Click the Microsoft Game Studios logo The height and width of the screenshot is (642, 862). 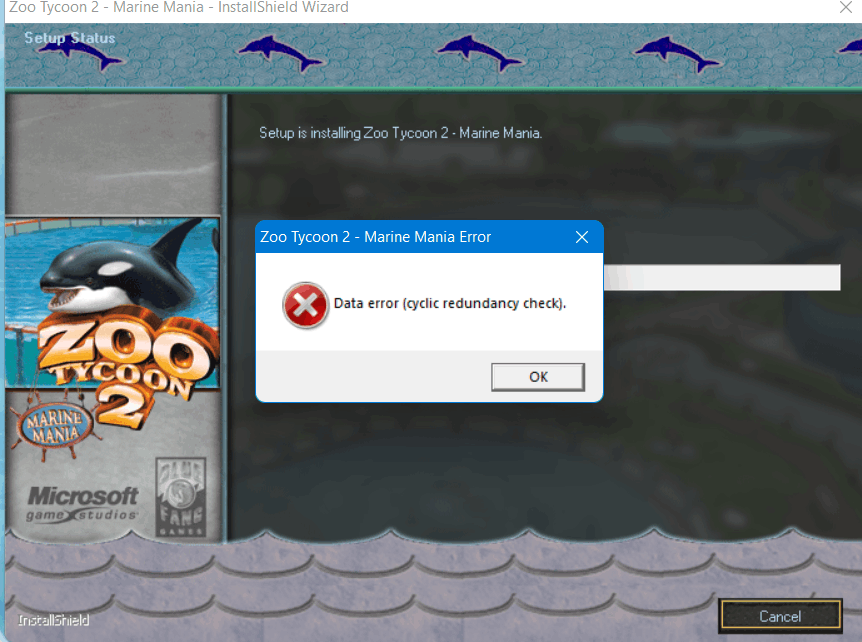82,503
